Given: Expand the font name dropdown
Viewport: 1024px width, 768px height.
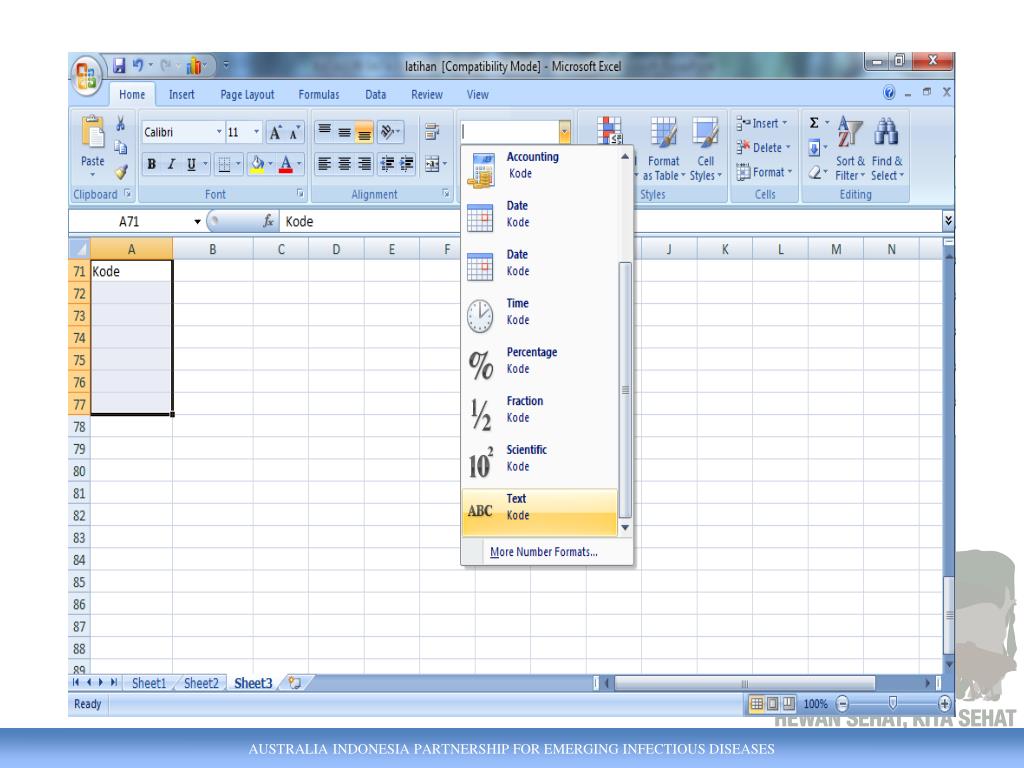Looking at the screenshot, I should point(219,132).
